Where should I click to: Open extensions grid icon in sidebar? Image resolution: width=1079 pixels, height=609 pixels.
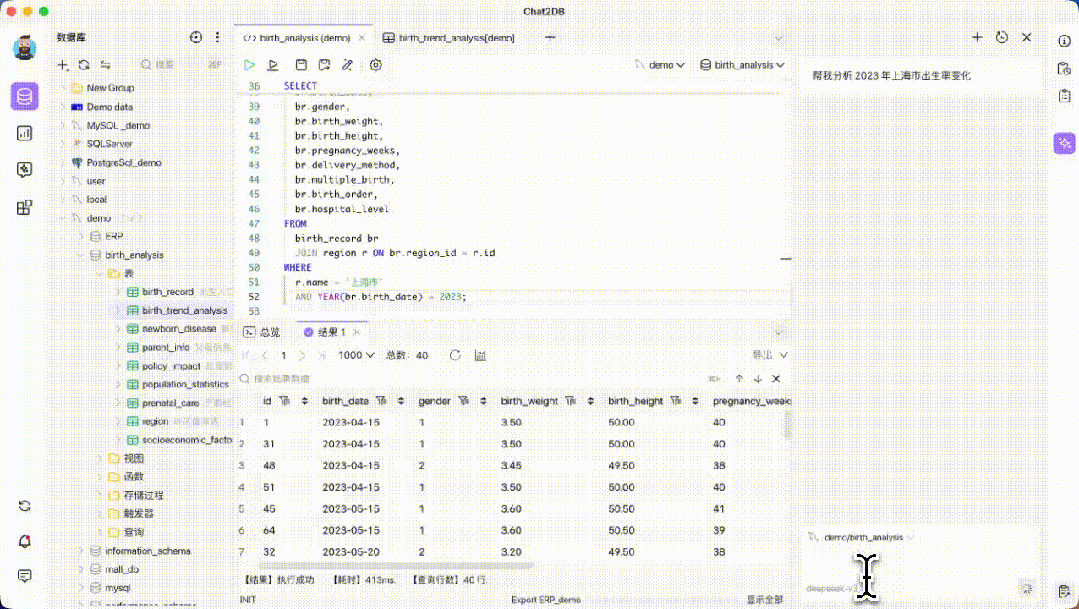point(25,207)
